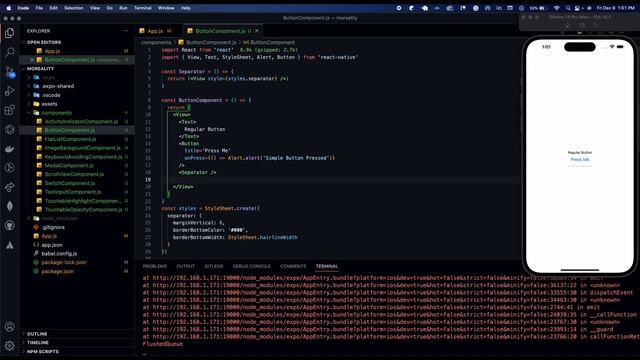Viewport: 640px width, 360px height.
Task: Click the Apple menu icon
Action: (9, 8)
